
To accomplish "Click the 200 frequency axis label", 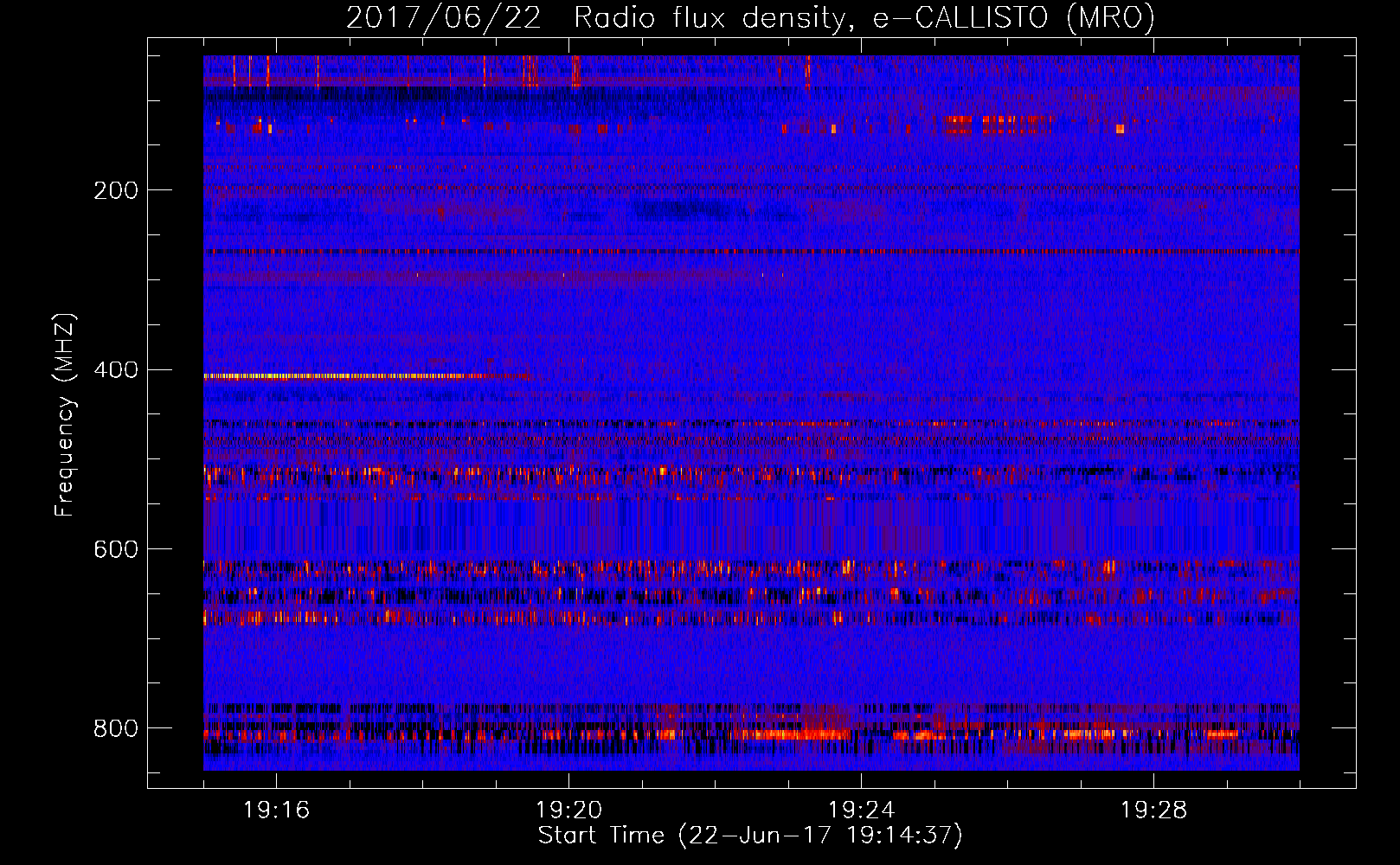I will [115, 190].
